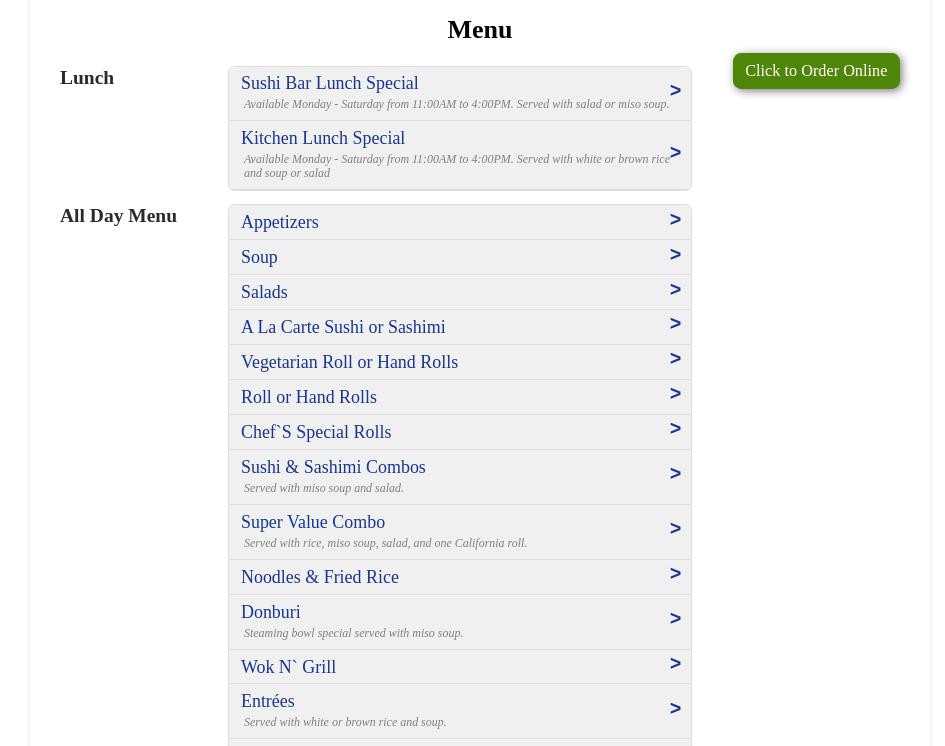Open the Wok N` Grill category
The width and height of the screenshot is (945, 746).
point(288,667)
